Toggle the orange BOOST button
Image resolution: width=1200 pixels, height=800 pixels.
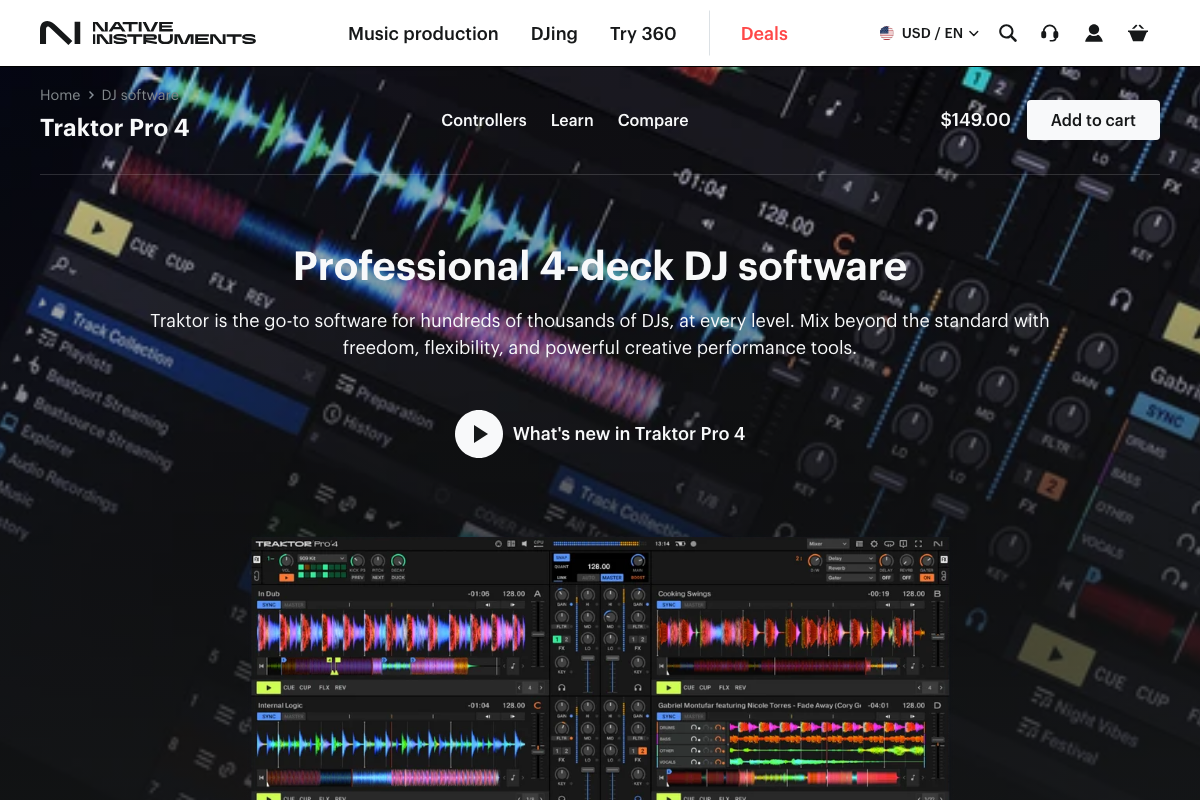[x=638, y=578]
